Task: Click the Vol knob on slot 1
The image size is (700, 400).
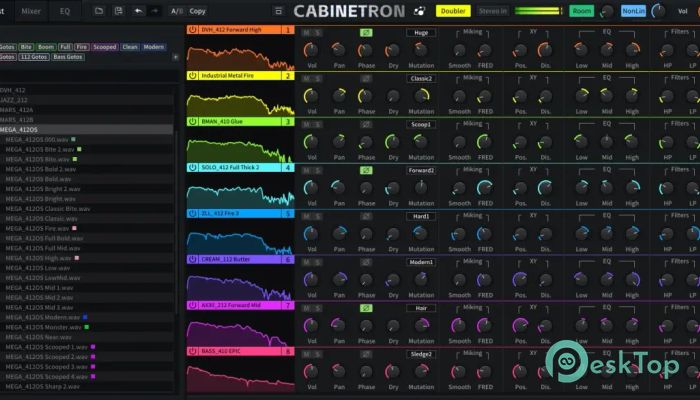Action: tap(311, 49)
